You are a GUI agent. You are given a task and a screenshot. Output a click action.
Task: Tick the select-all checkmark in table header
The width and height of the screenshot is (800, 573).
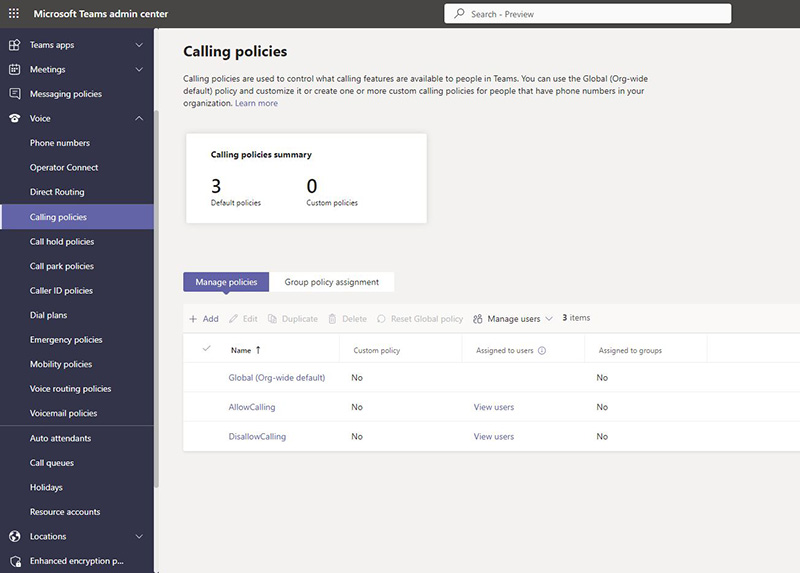tap(207, 348)
